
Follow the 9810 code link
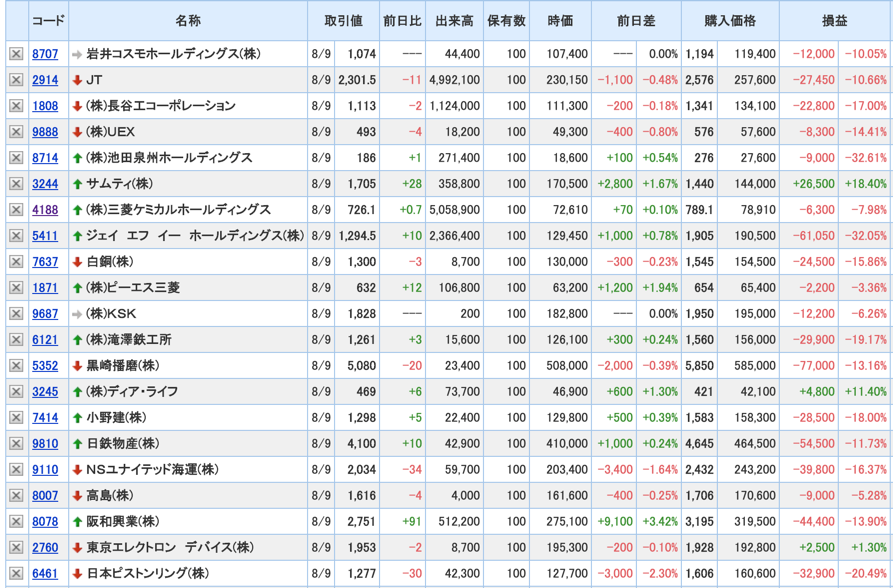pos(45,444)
